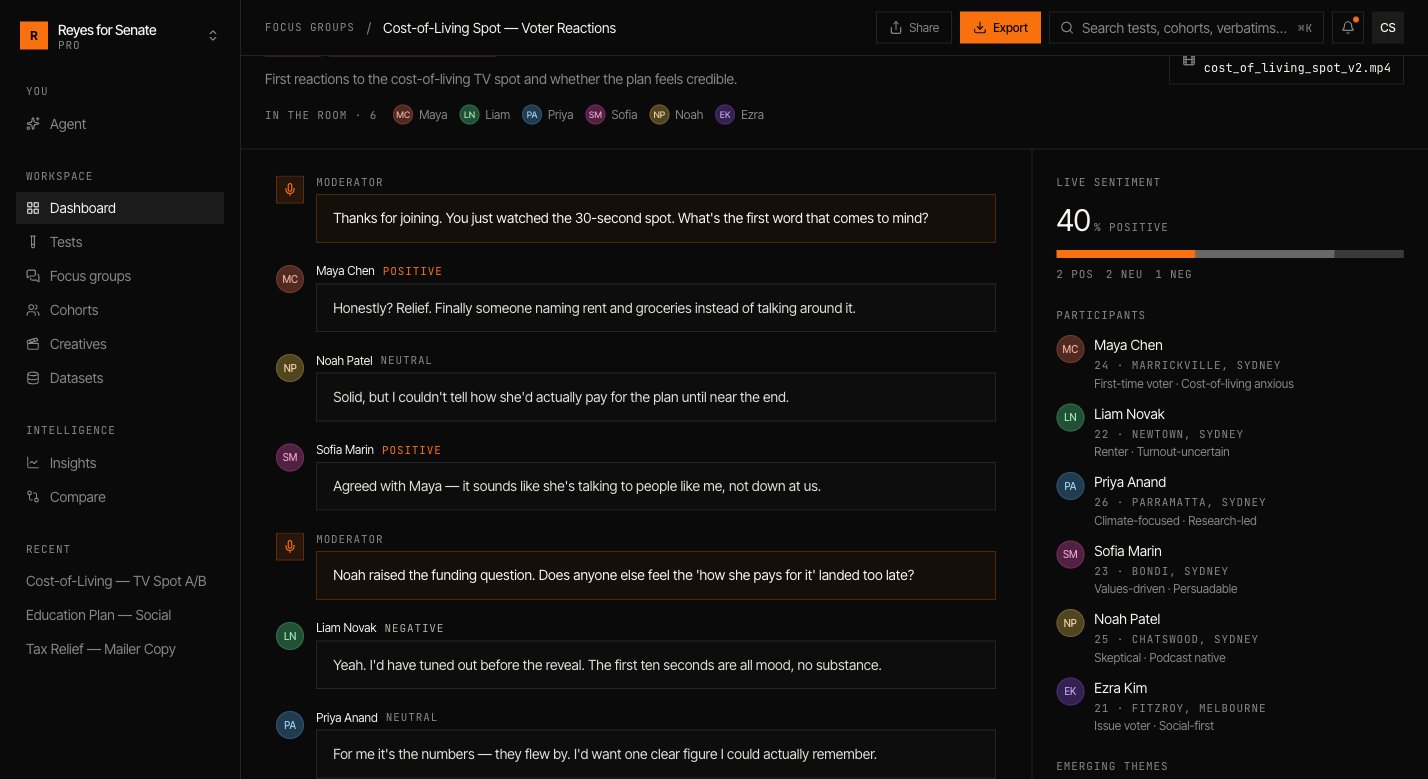Open Insights in the sidebar

tap(120, 463)
